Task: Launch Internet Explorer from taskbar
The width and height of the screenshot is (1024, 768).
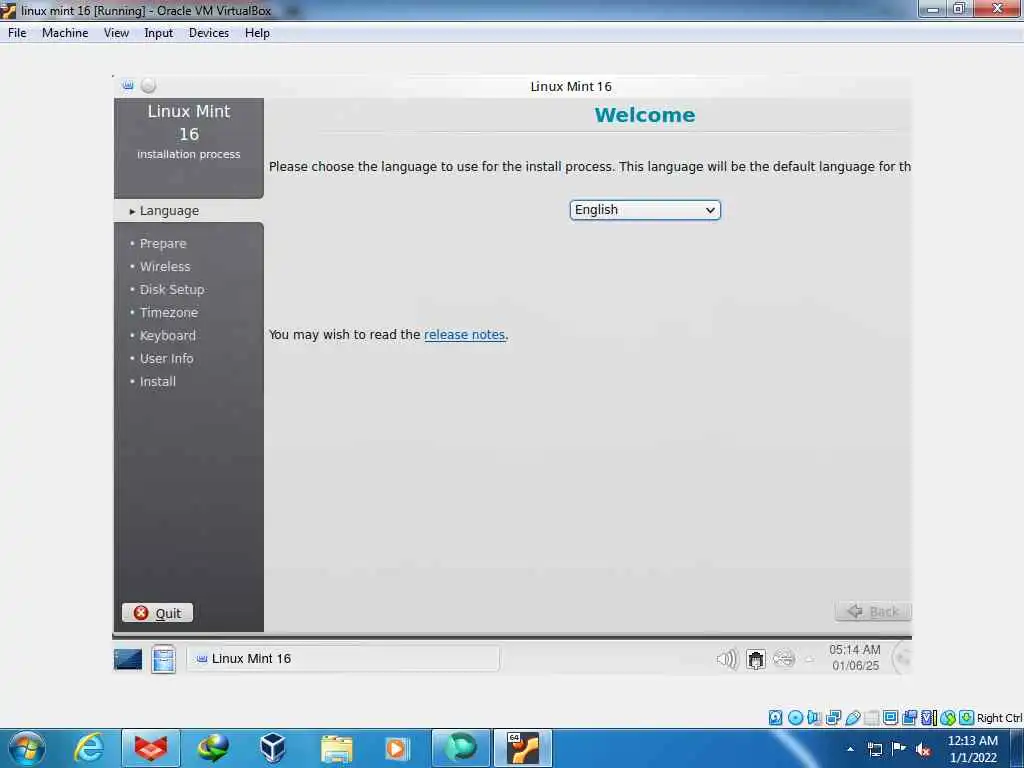Action: (x=89, y=748)
